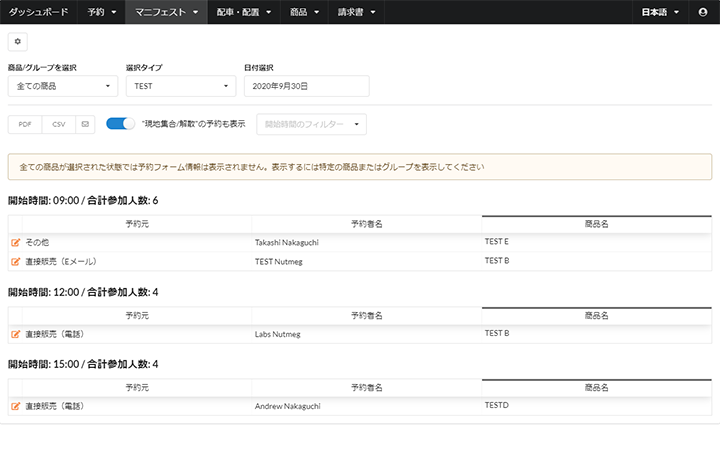The height and width of the screenshot is (450, 720).
Task: Go to ダッシュボード
Action: 39,12
